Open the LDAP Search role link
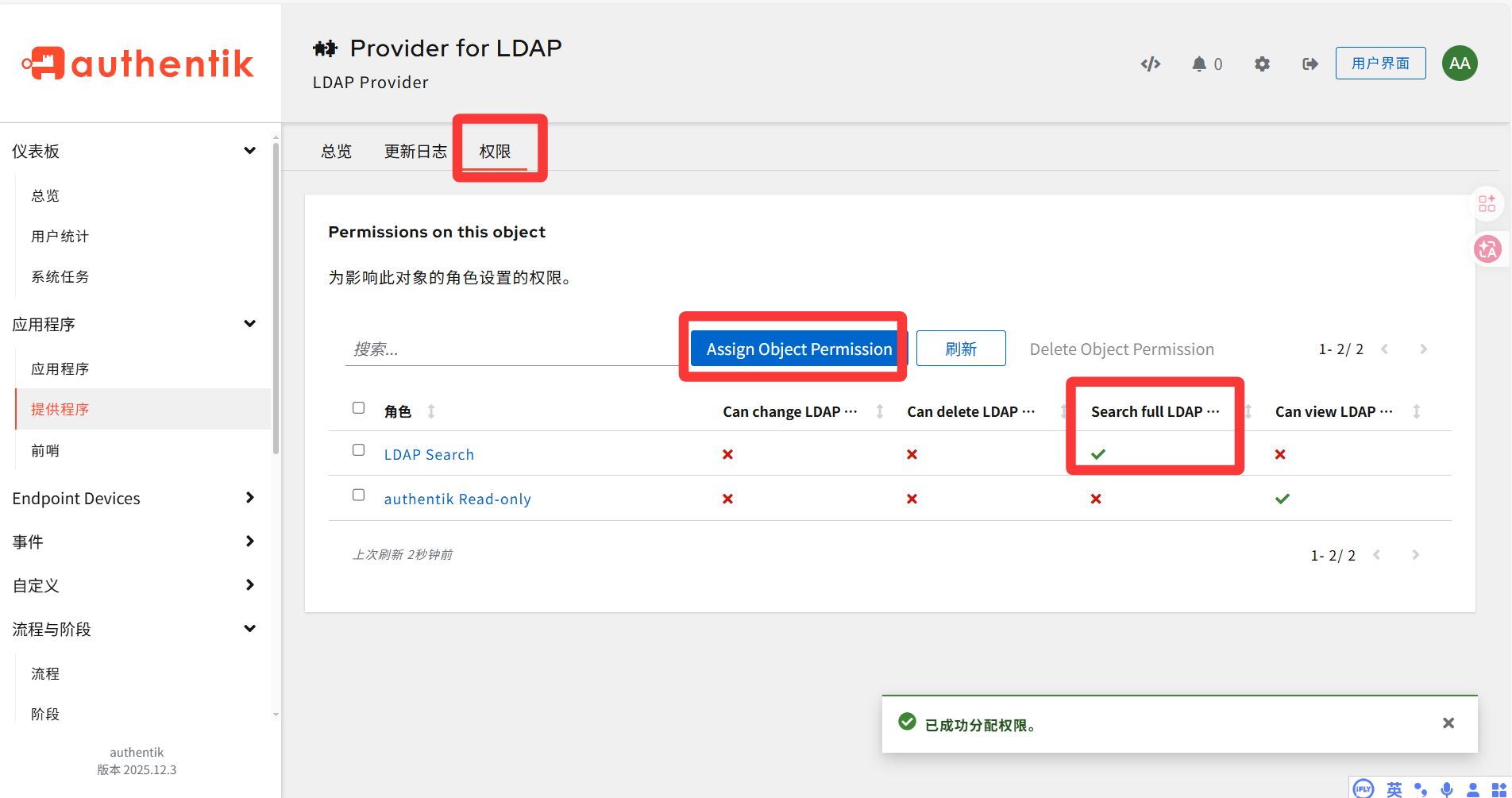Screen dimensions: 1512x798 429,454
